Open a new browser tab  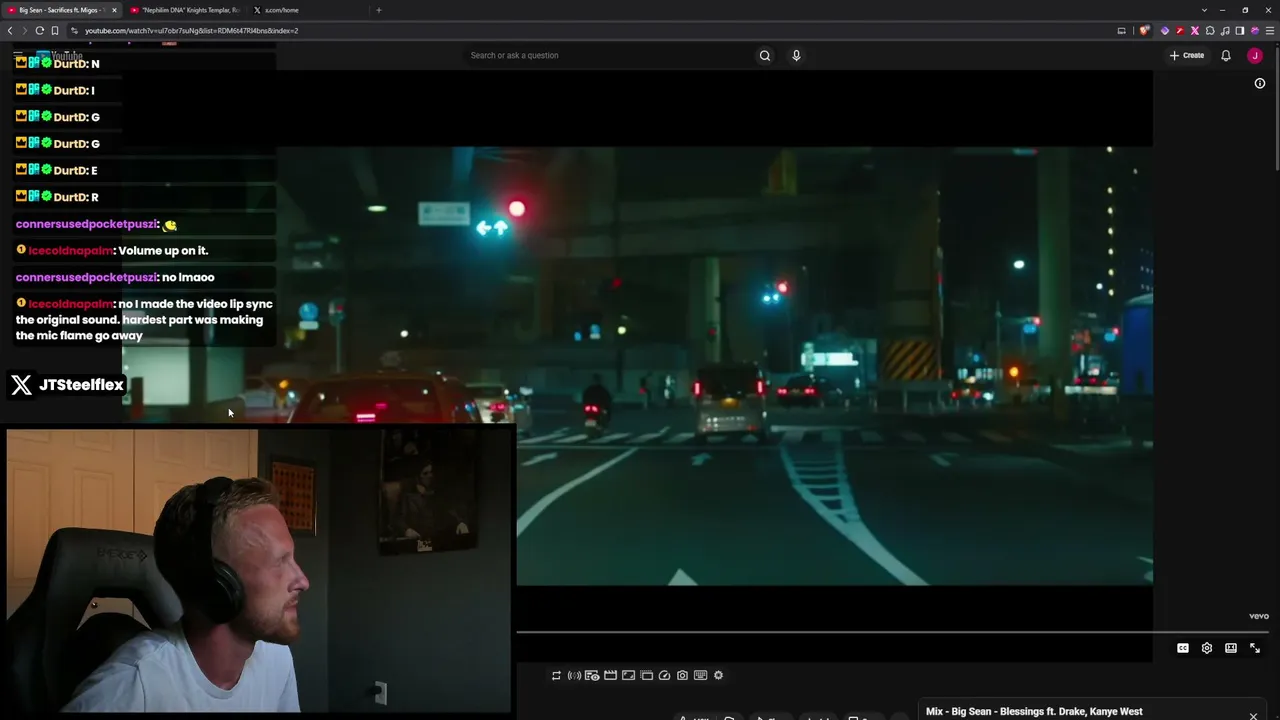(x=379, y=10)
